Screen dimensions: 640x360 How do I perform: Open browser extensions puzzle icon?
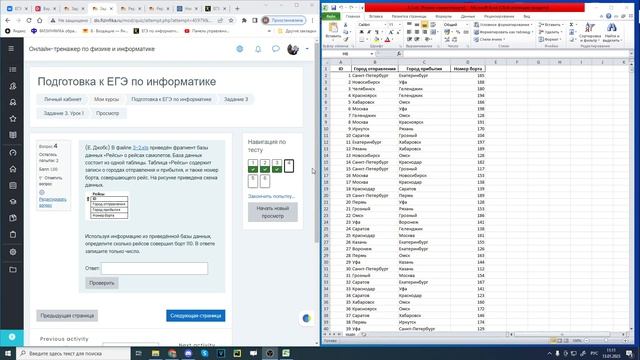[244, 20]
